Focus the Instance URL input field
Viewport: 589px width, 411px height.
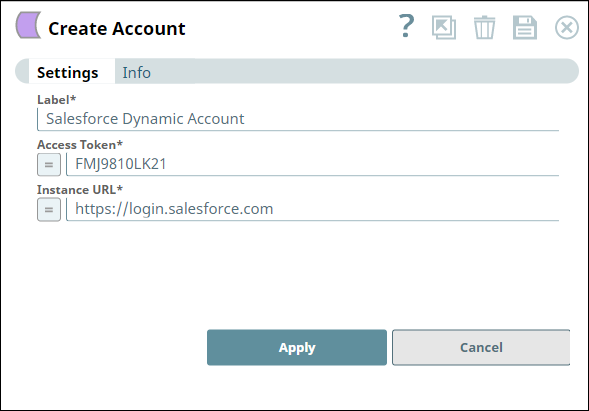(x=313, y=209)
